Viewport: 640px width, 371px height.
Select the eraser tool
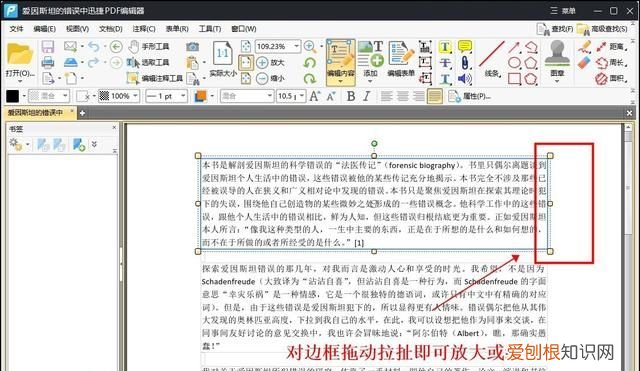pos(584,63)
